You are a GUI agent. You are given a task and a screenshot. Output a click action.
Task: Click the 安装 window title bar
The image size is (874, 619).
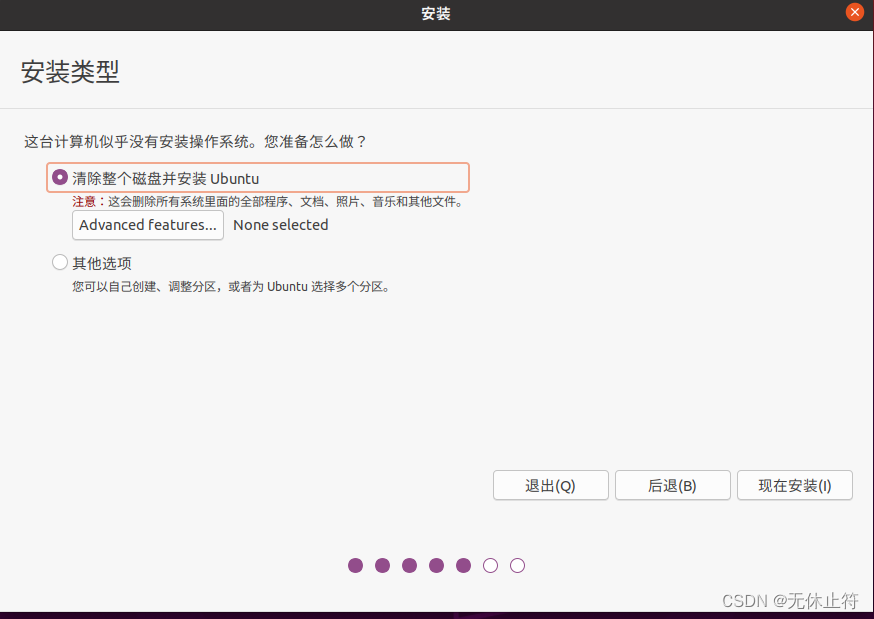coord(436,14)
